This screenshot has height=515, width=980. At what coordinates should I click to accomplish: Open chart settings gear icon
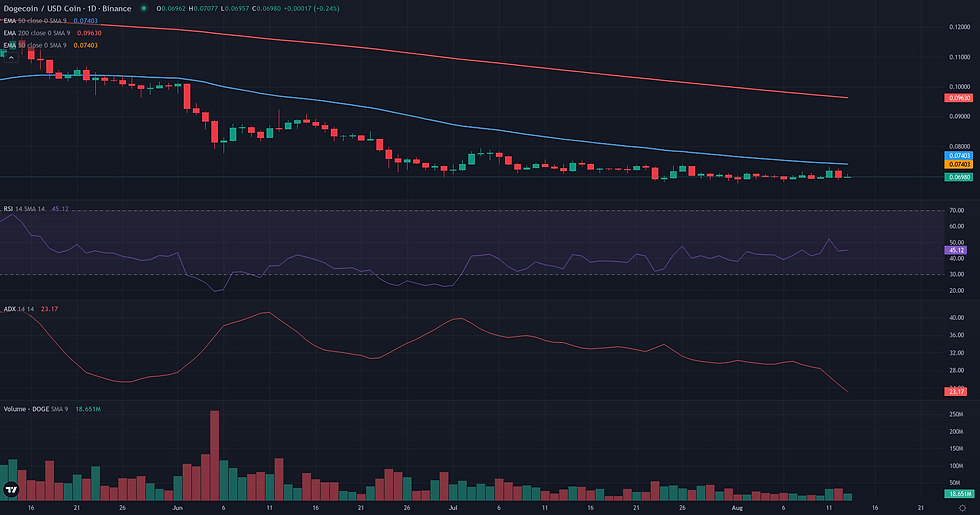[962, 508]
